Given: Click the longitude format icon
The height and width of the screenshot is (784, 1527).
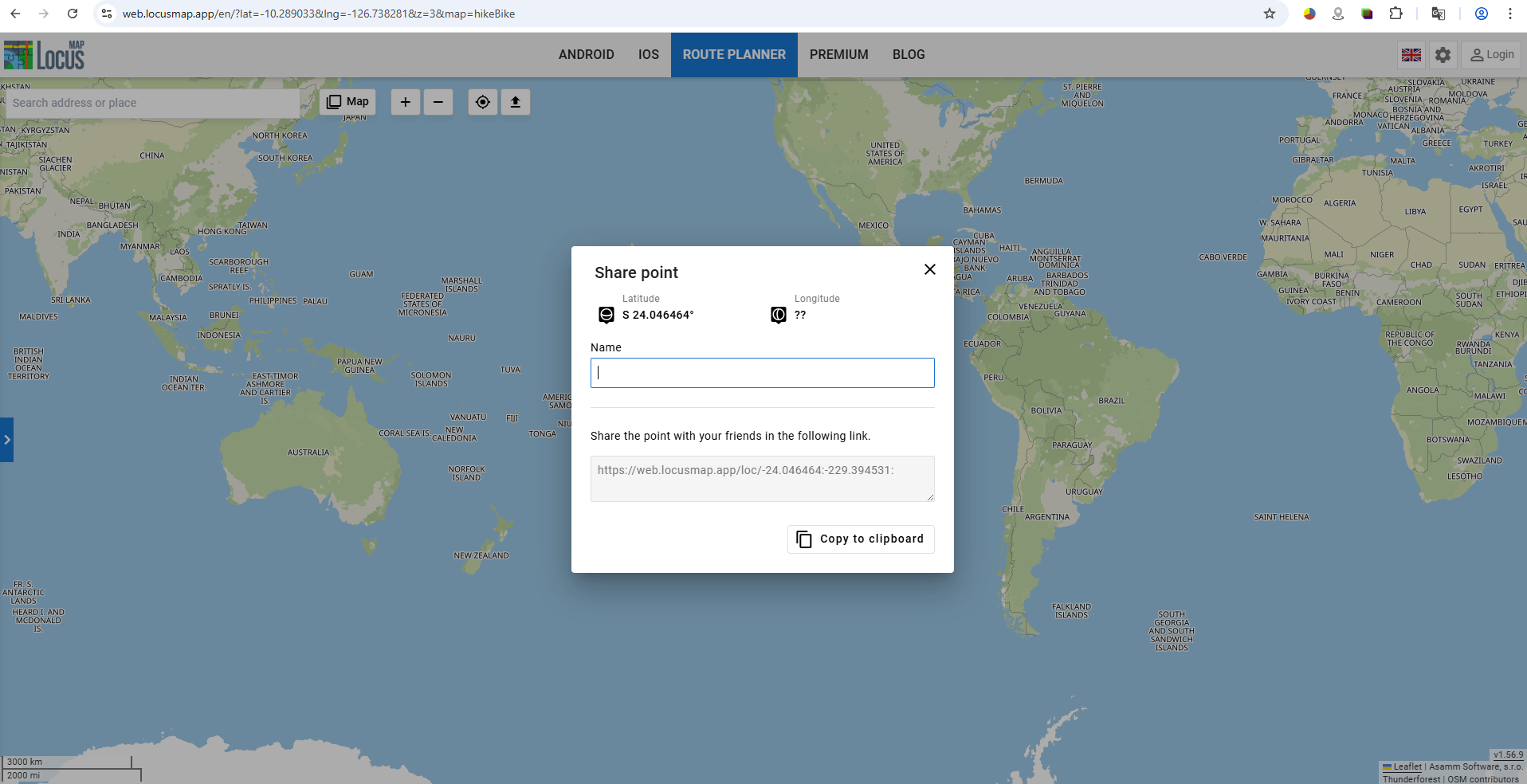Looking at the screenshot, I should (x=779, y=315).
